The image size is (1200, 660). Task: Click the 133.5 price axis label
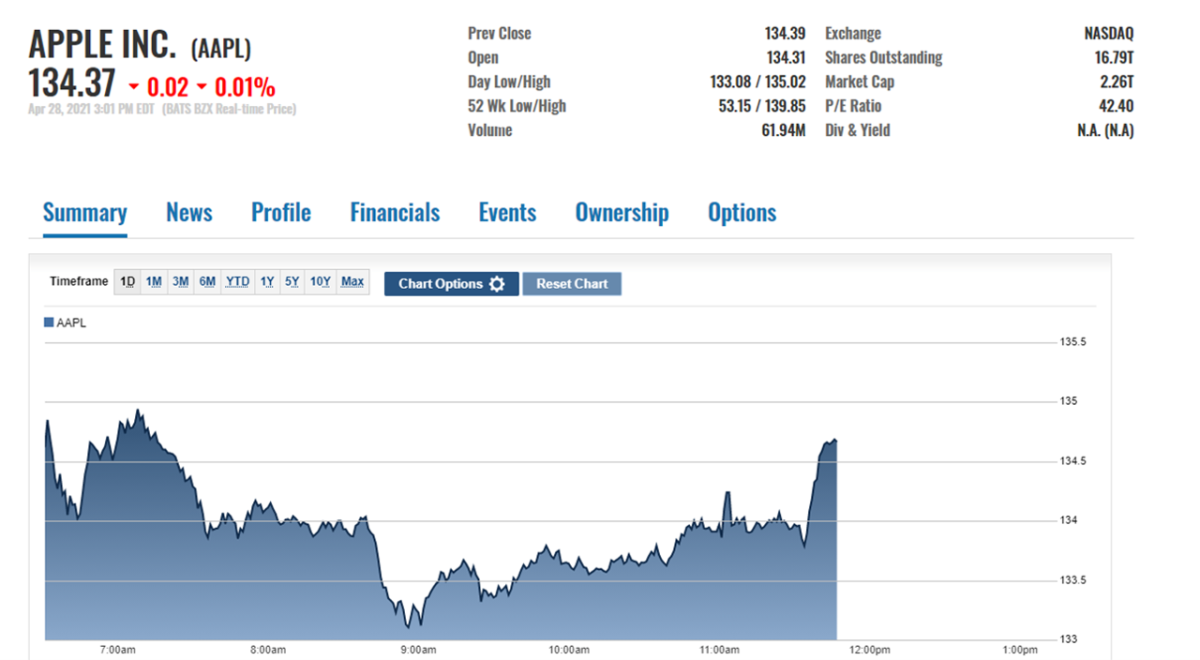(1073, 580)
